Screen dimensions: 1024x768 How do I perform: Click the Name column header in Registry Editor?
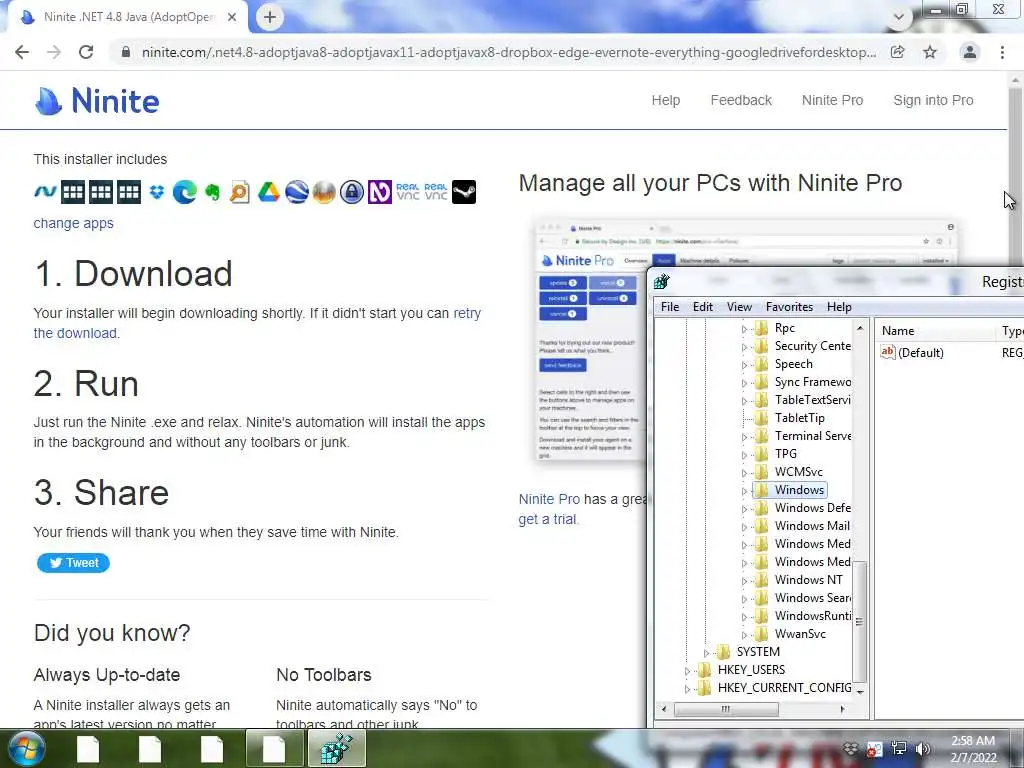point(934,331)
